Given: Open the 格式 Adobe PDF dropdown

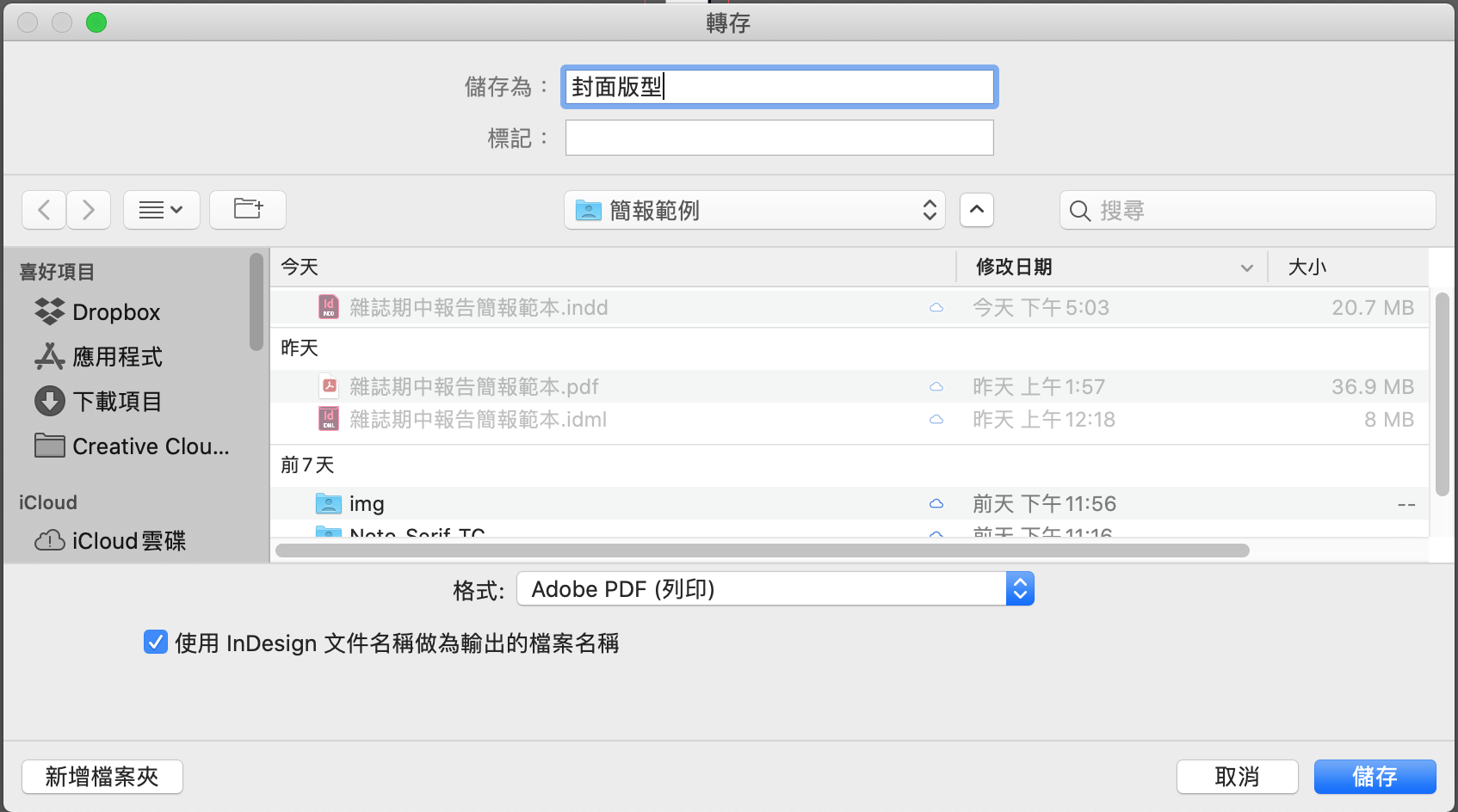Looking at the screenshot, I should (775, 589).
